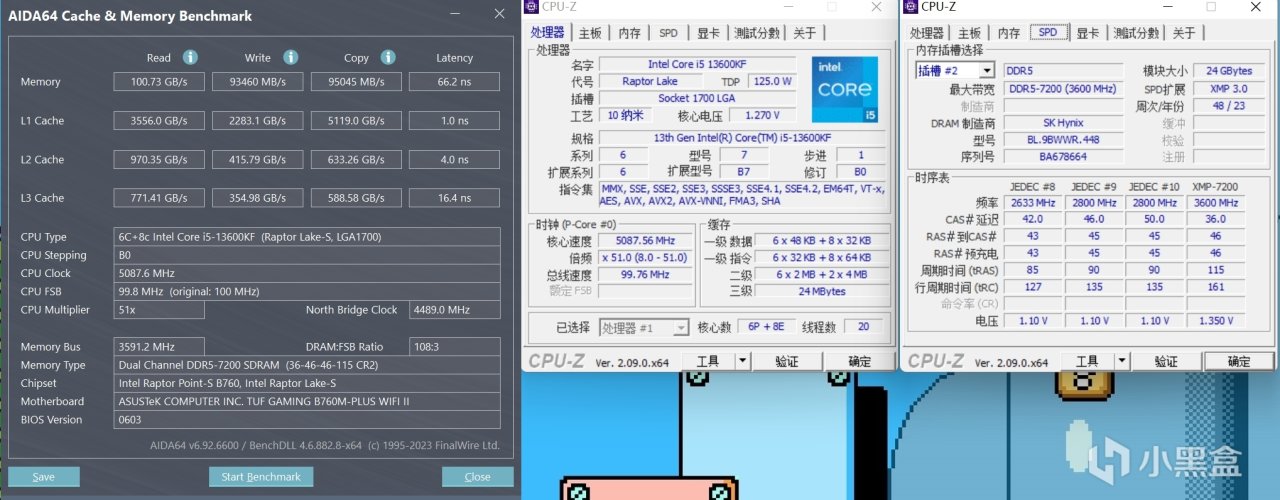Click the Memory Bus value 3591.2 MHz
Screen dimensions: 1280x500
coord(159,347)
